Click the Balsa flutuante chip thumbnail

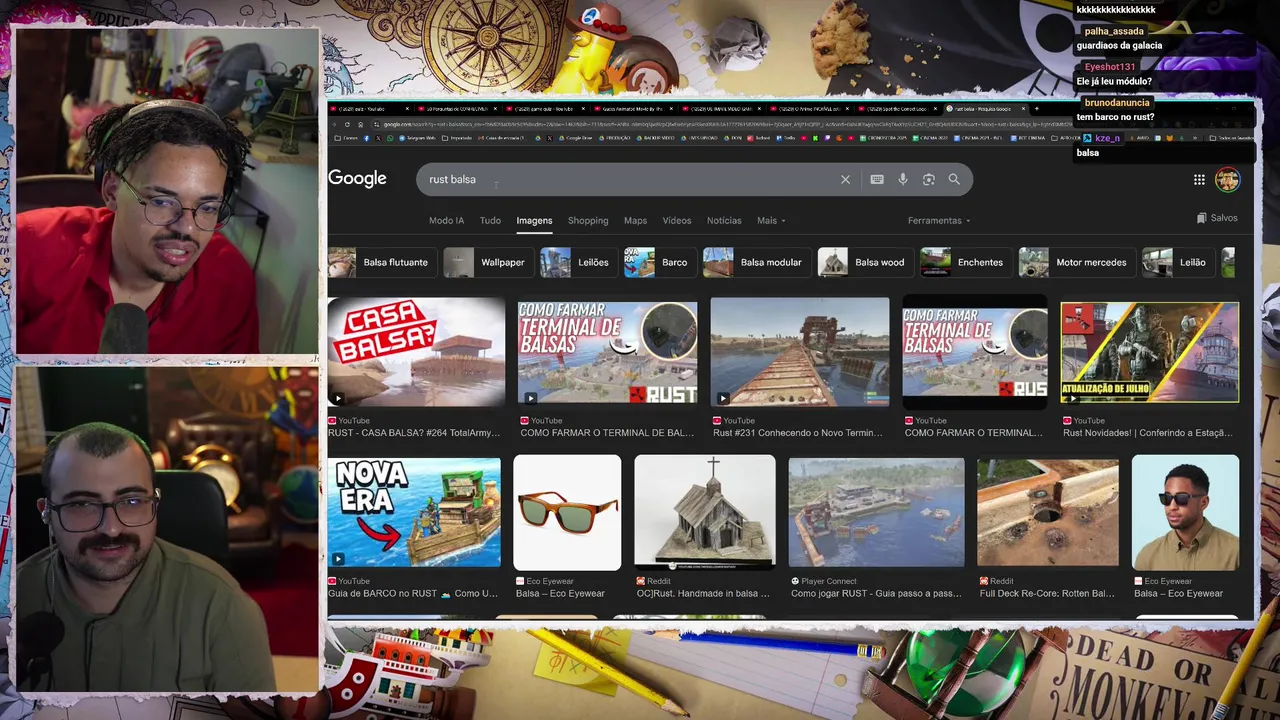click(342, 262)
